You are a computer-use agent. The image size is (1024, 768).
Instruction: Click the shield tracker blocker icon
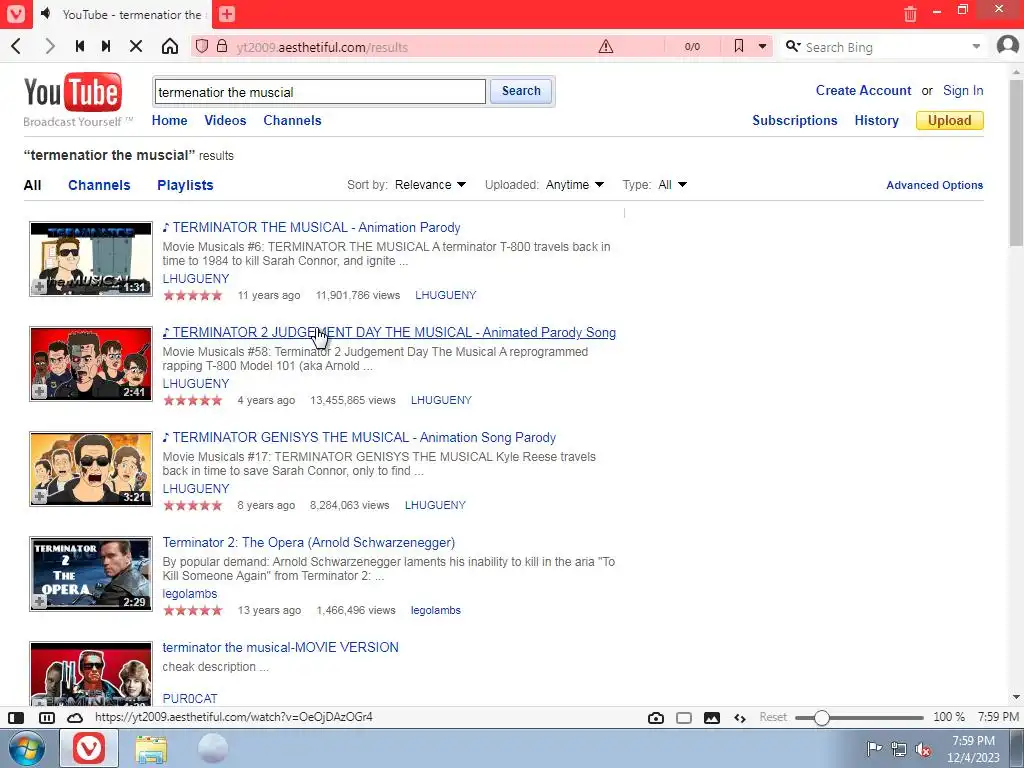pyautogui.click(x=202, y=46)
